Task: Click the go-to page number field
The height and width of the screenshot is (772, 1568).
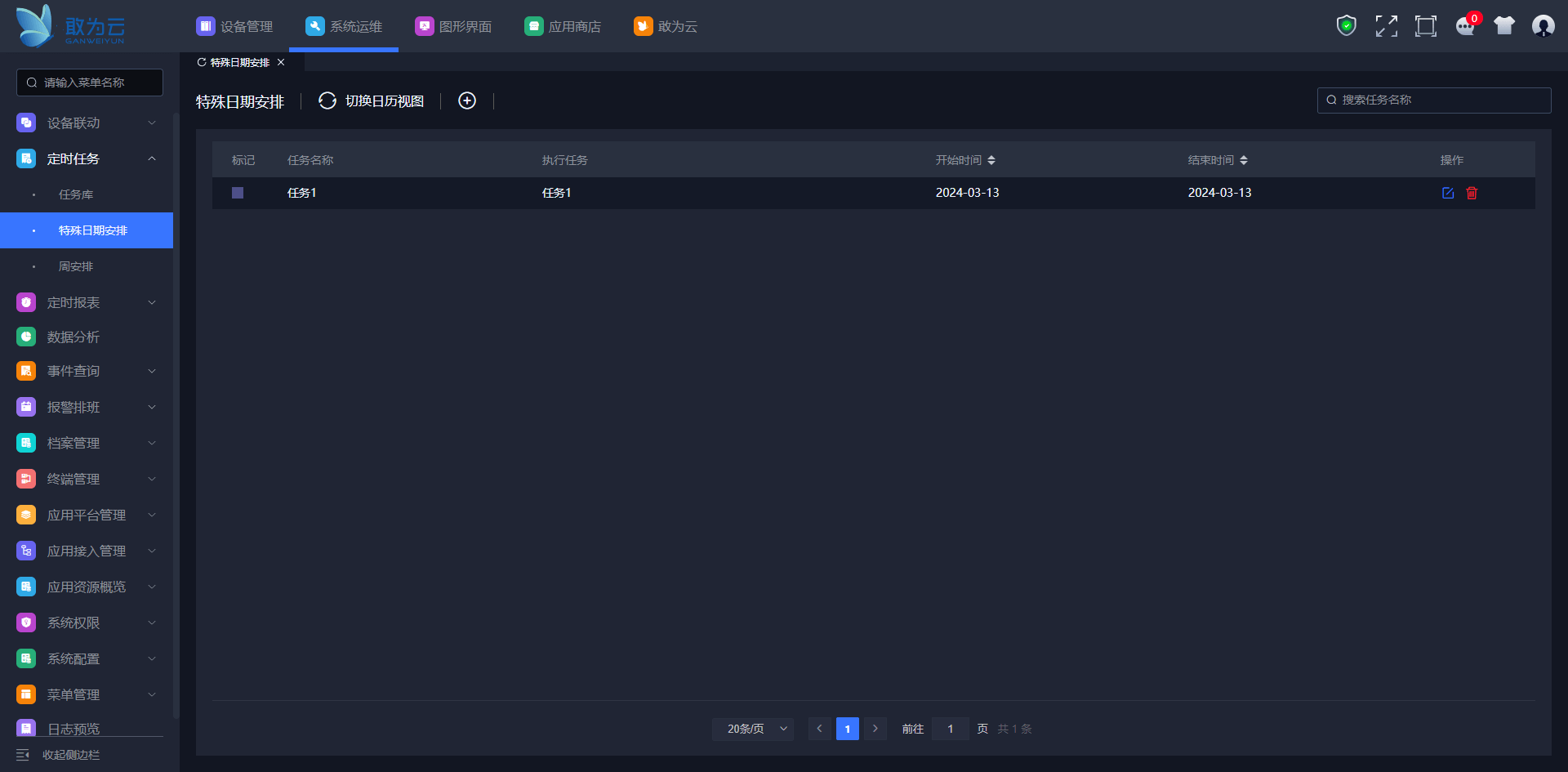Action: [x=951, y=729]
